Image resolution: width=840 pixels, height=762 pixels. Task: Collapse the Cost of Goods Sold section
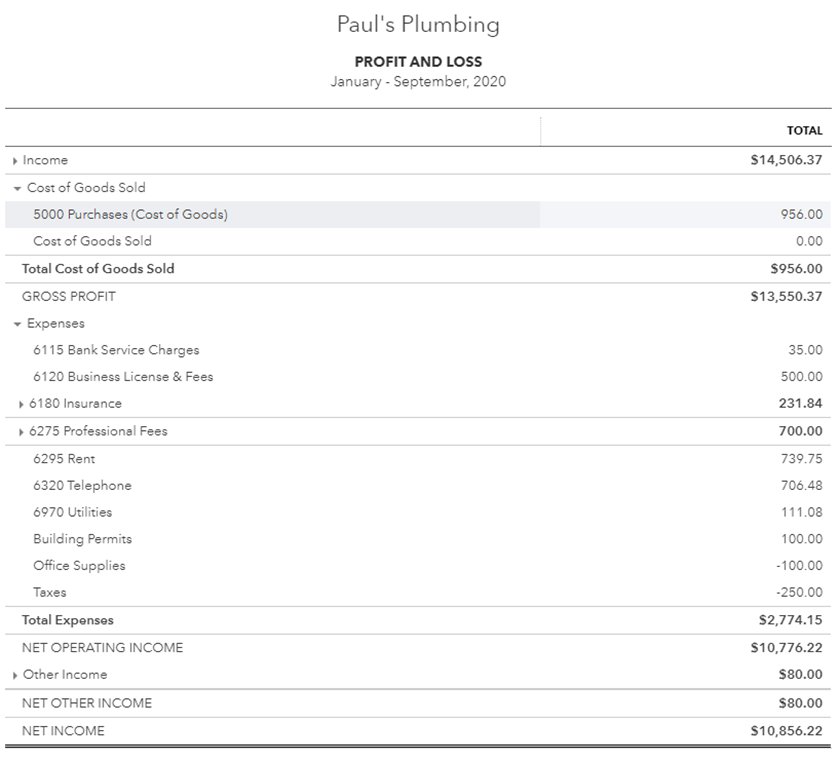18,188
